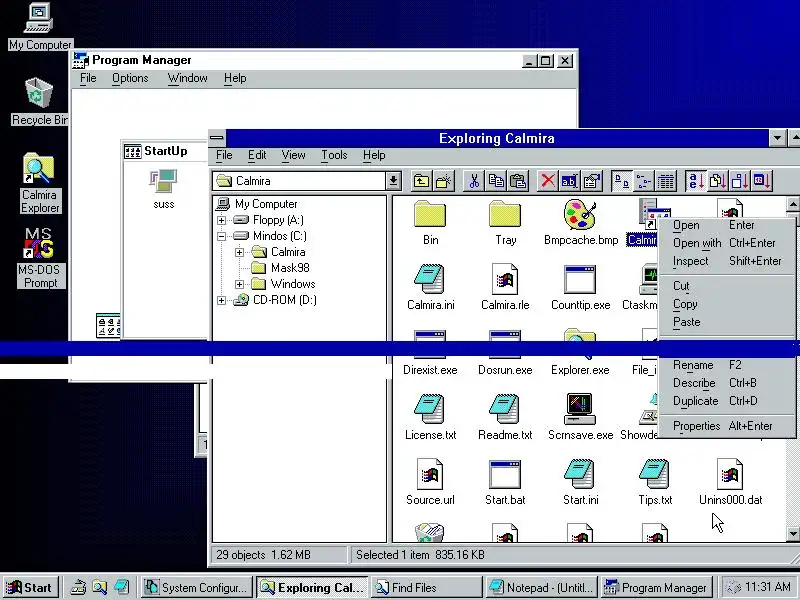Open the Calmira folder dropdown arrow
Screen dimensions: 800x600
393,181
